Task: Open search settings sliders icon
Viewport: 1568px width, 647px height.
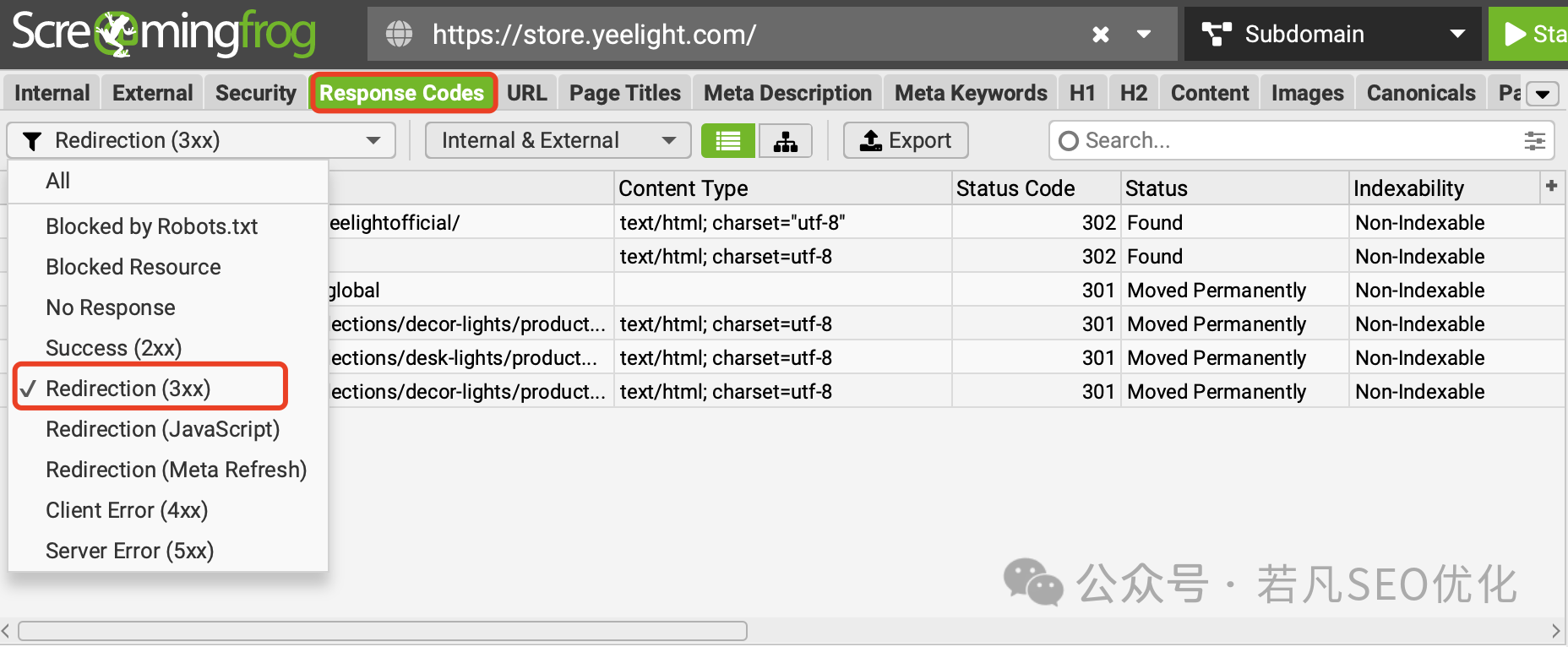Action: point(1534,141)
